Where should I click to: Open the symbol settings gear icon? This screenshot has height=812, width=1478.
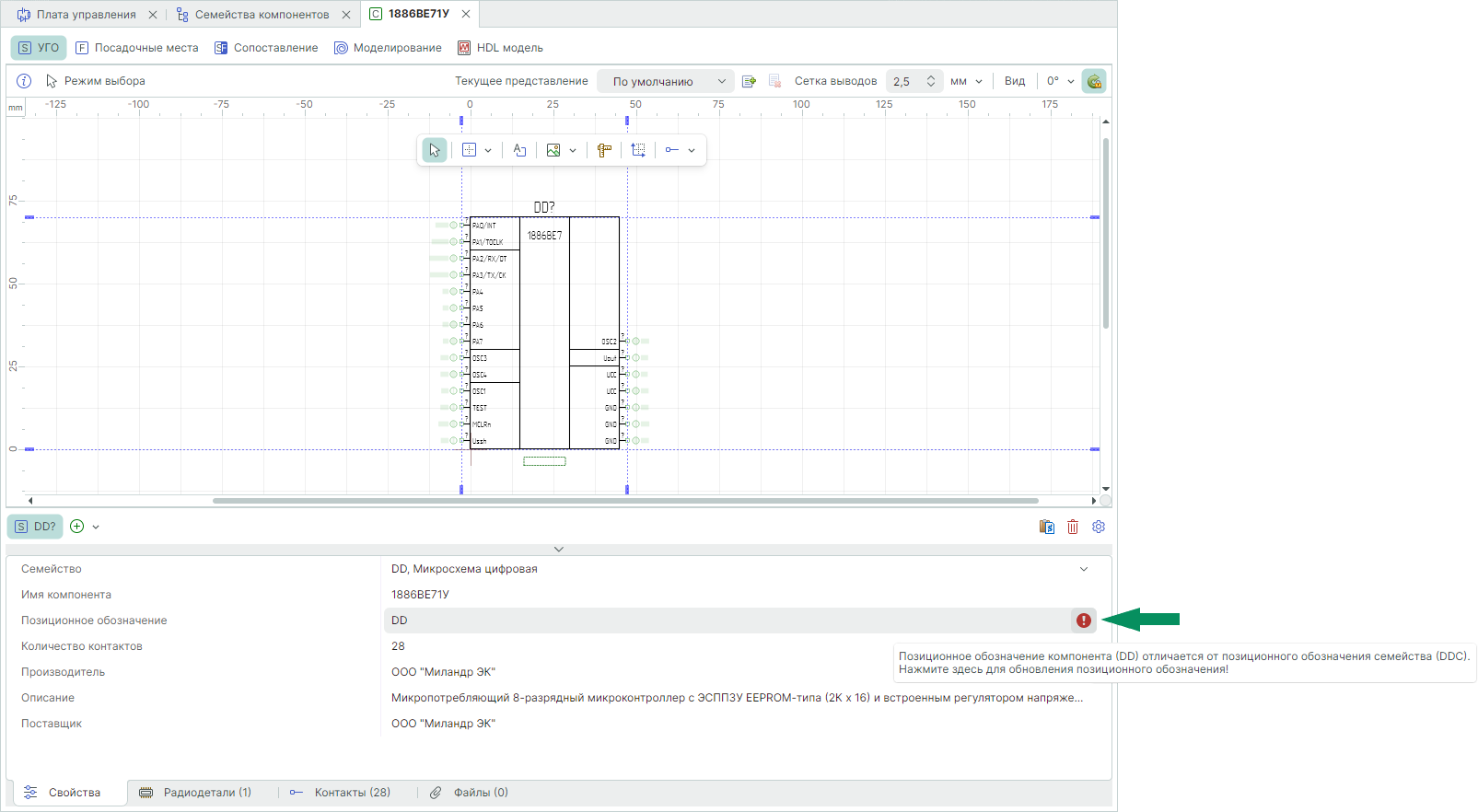(x=1099, y=527)
